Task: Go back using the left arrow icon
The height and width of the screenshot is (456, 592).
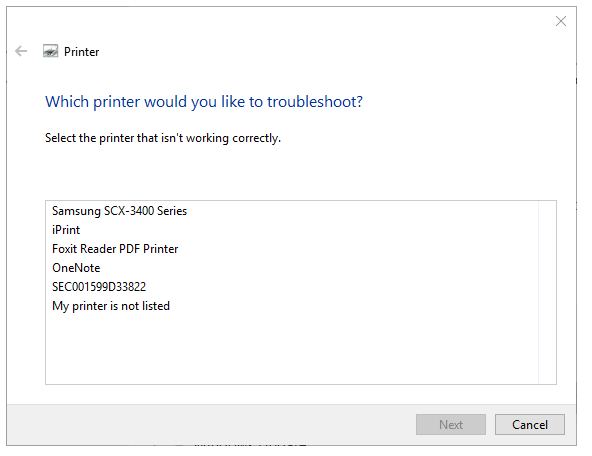Action: tap(21, 51)
